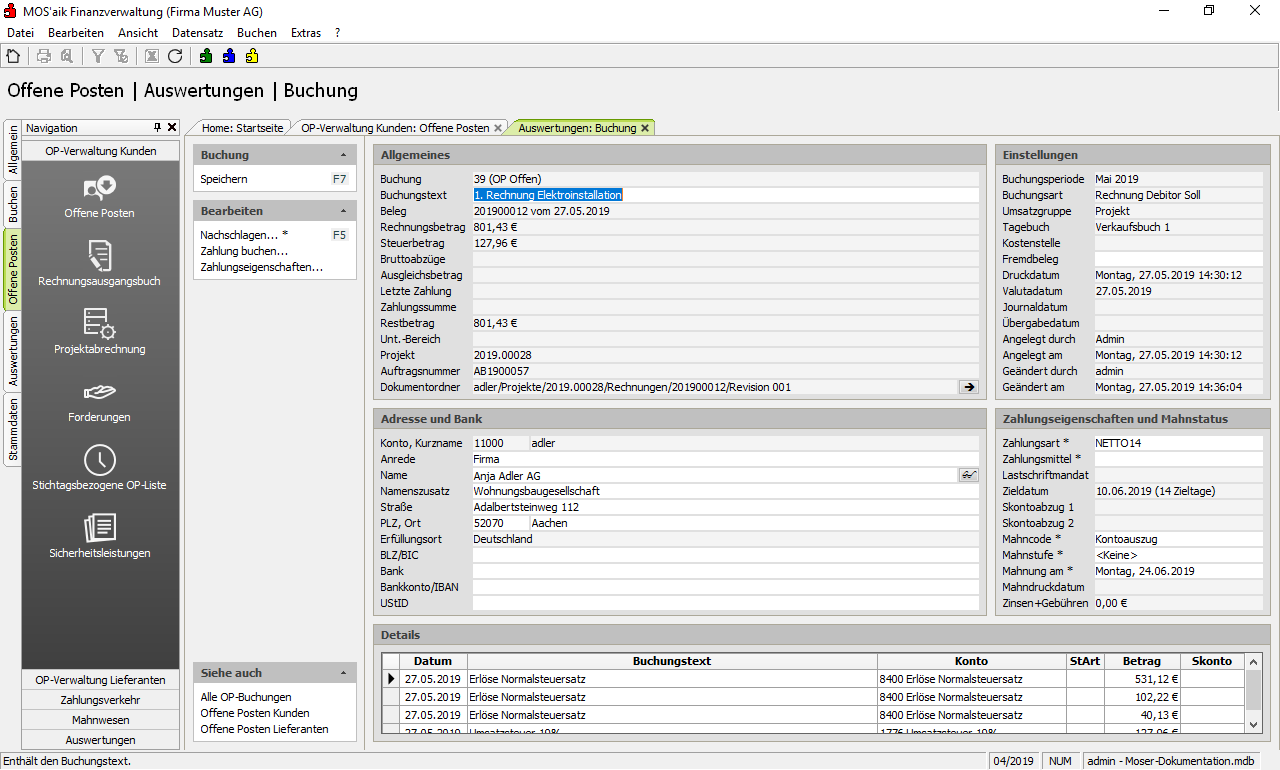Click Speichern to save the booking

(x=224, y=179)
